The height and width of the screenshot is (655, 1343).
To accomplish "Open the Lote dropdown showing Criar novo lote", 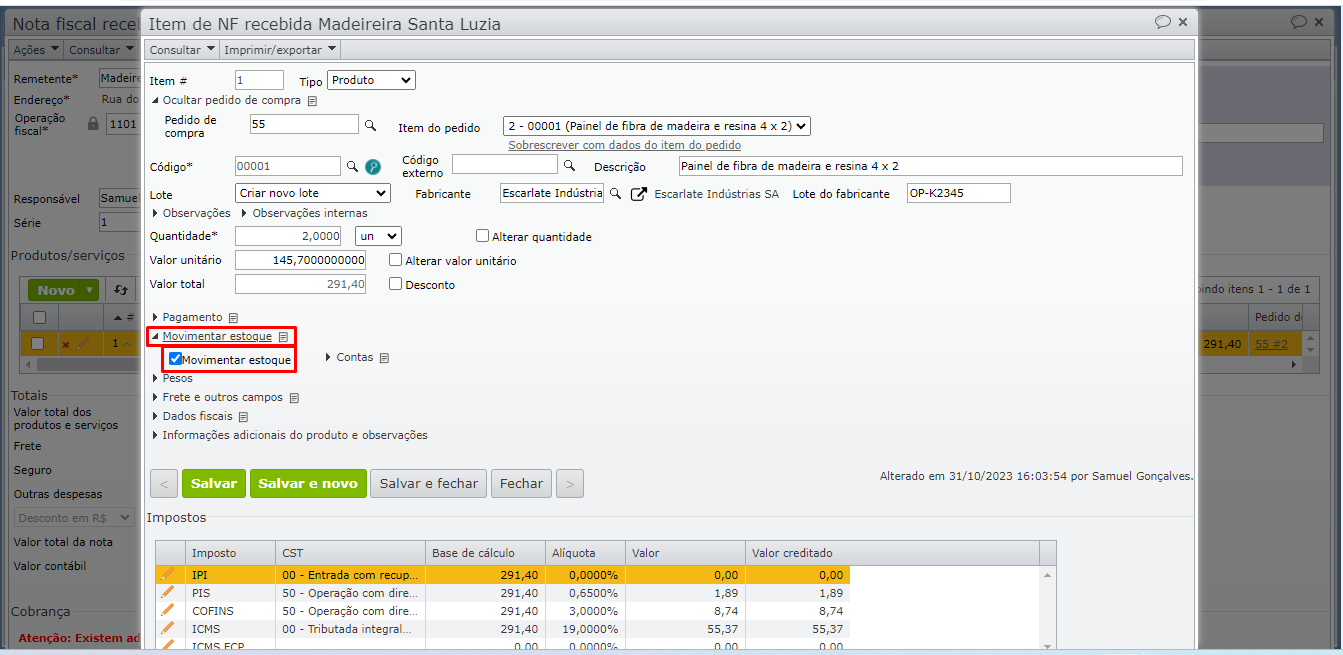I will 313,193.
